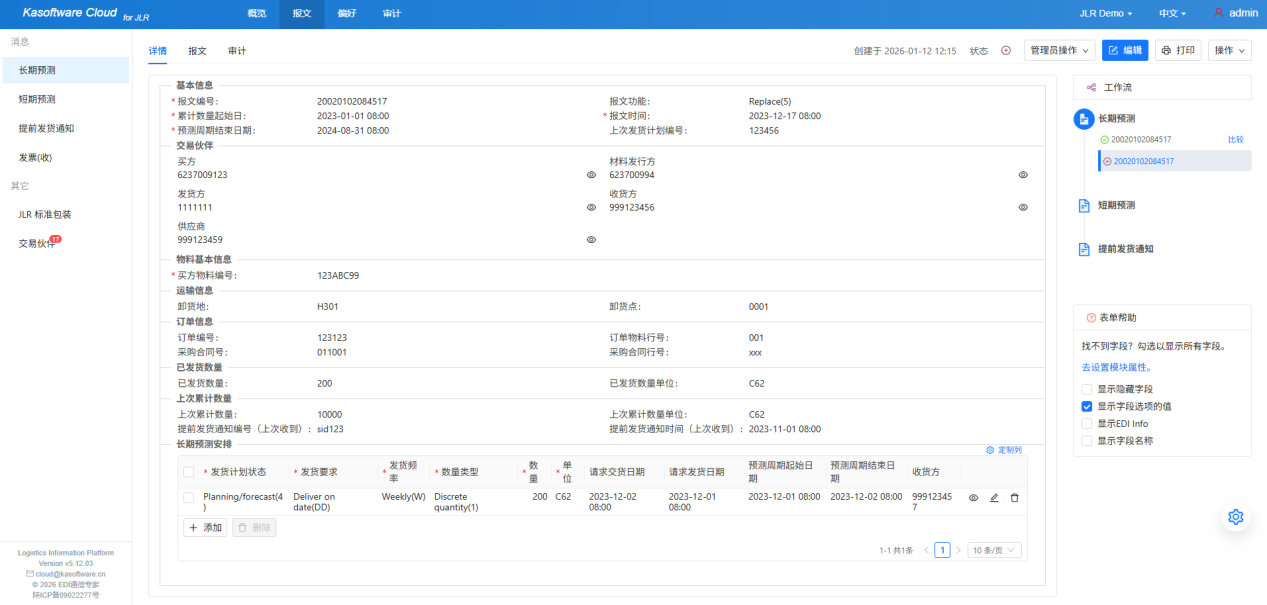
Task: Uncheck the 显示字段选项的值 checkbox
Action: (1087, 407)
